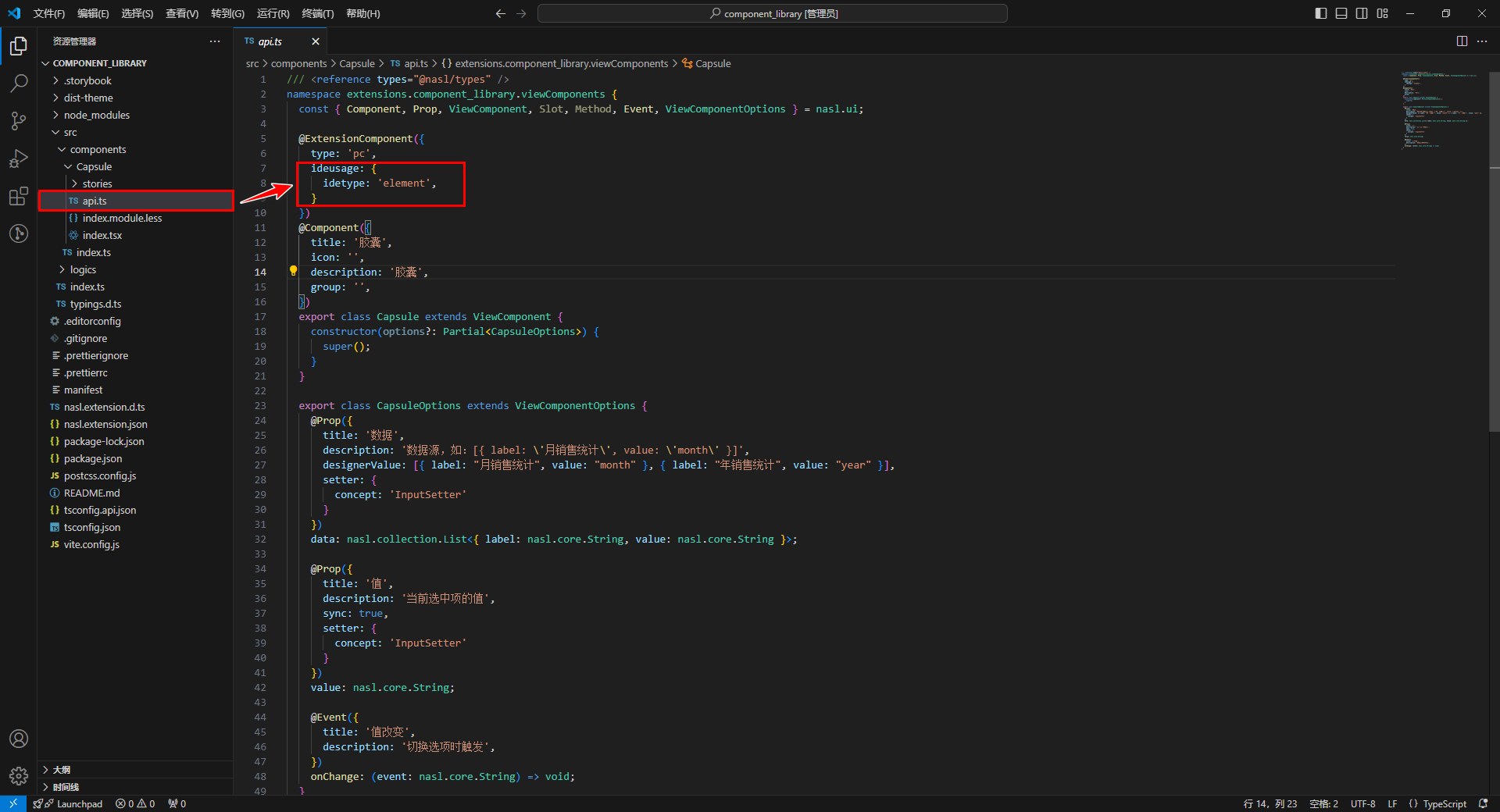Toggle the secondary side bar layout icon
The width and height of the screenshot is (1500, 812).
(1362, 13)
